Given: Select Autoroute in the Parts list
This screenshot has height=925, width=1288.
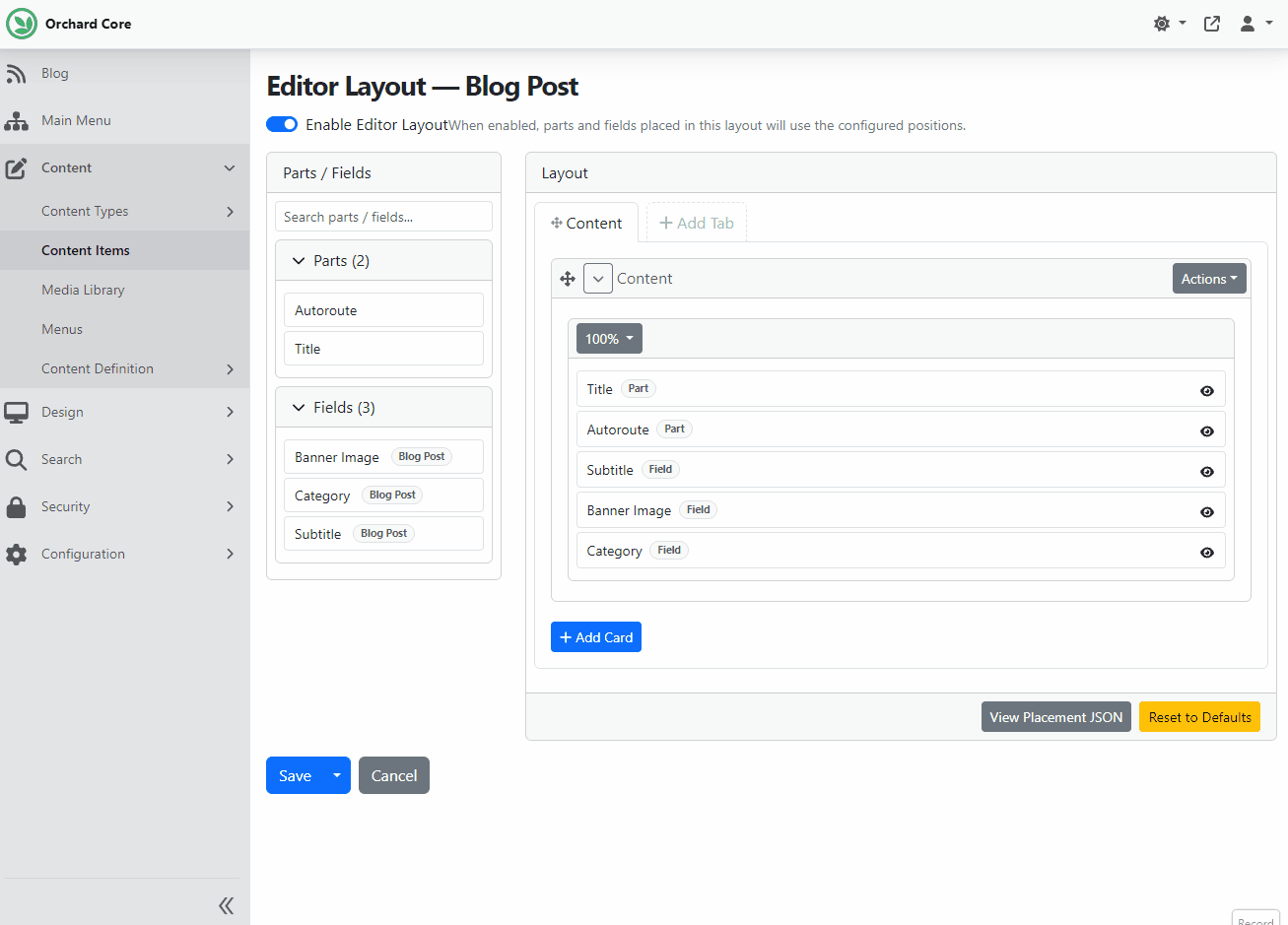Looking at the screenshot, I should (383, 310).
